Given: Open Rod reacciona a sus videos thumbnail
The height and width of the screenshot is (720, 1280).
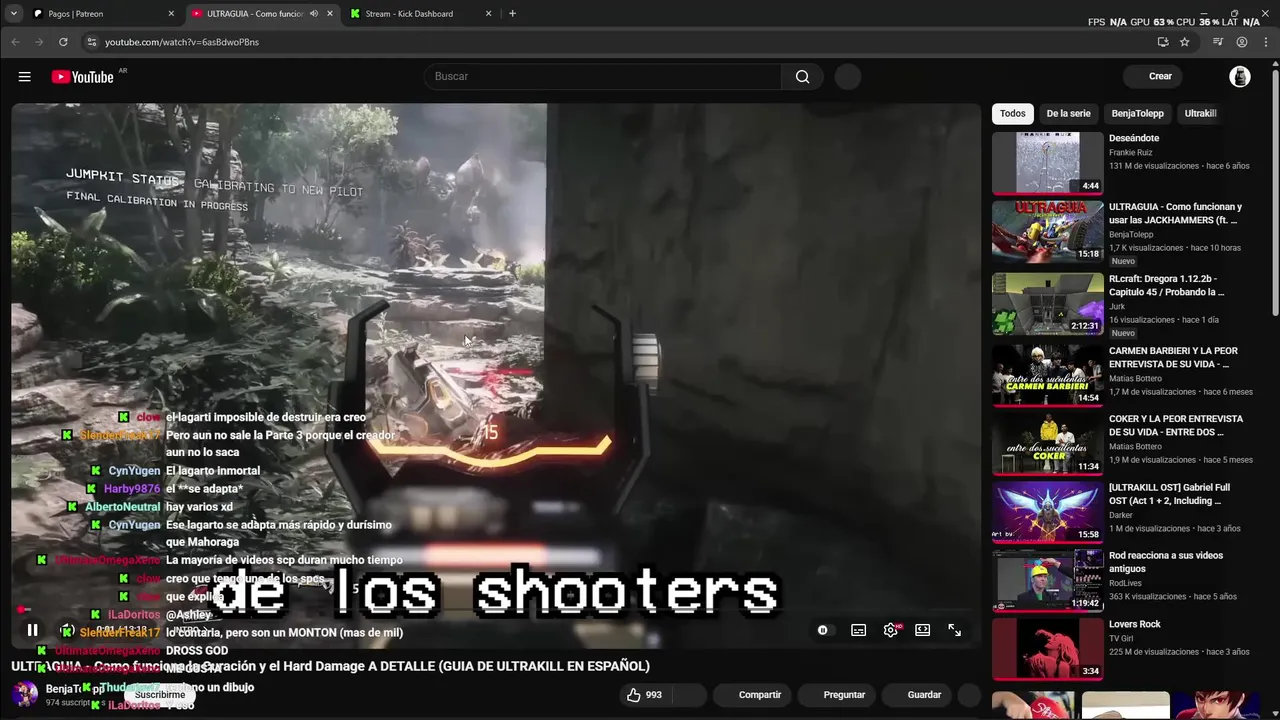Looking at the screenshot, I should [x=1048, y=580].
